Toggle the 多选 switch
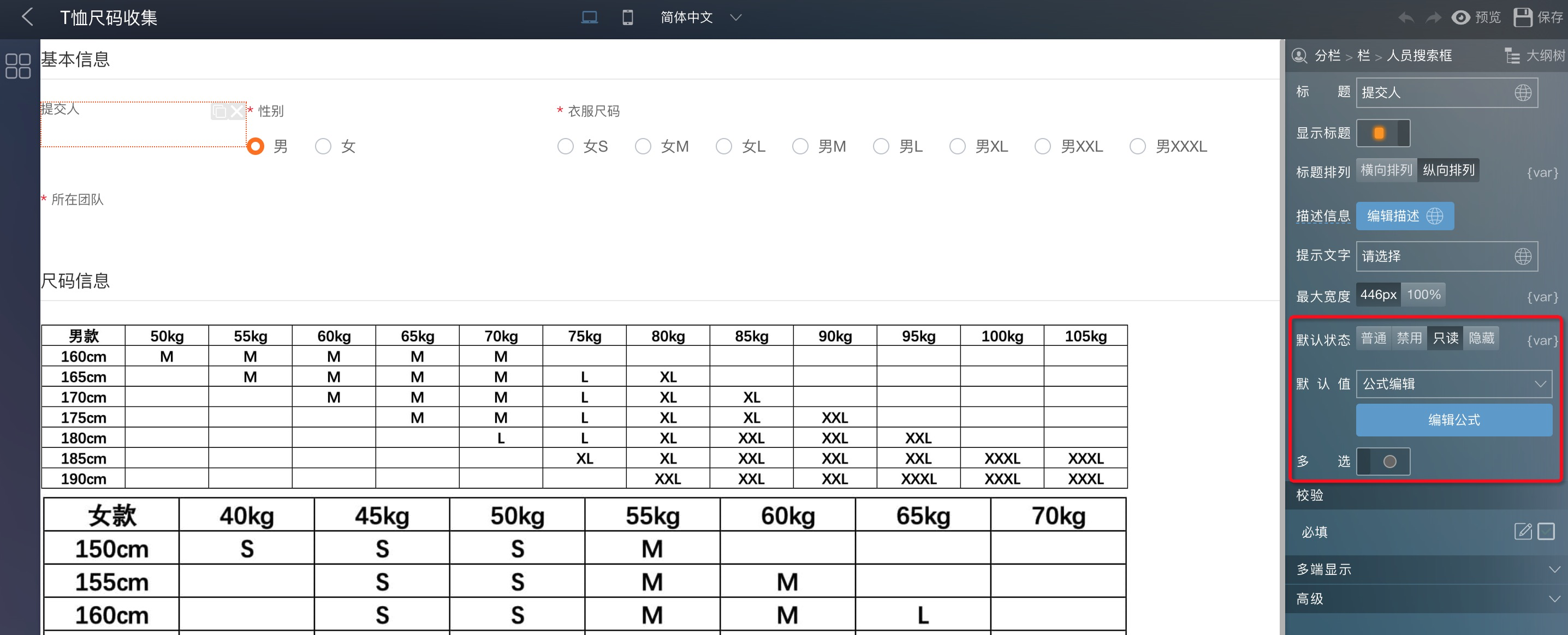This screenshot has height=635, width=1568. (1382, 461)
